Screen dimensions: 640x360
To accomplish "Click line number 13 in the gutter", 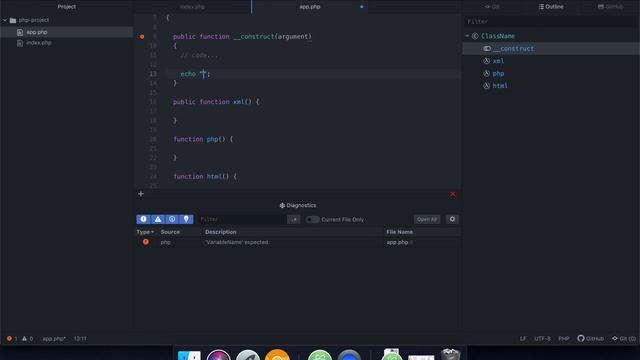I will [x=153, y=74].
